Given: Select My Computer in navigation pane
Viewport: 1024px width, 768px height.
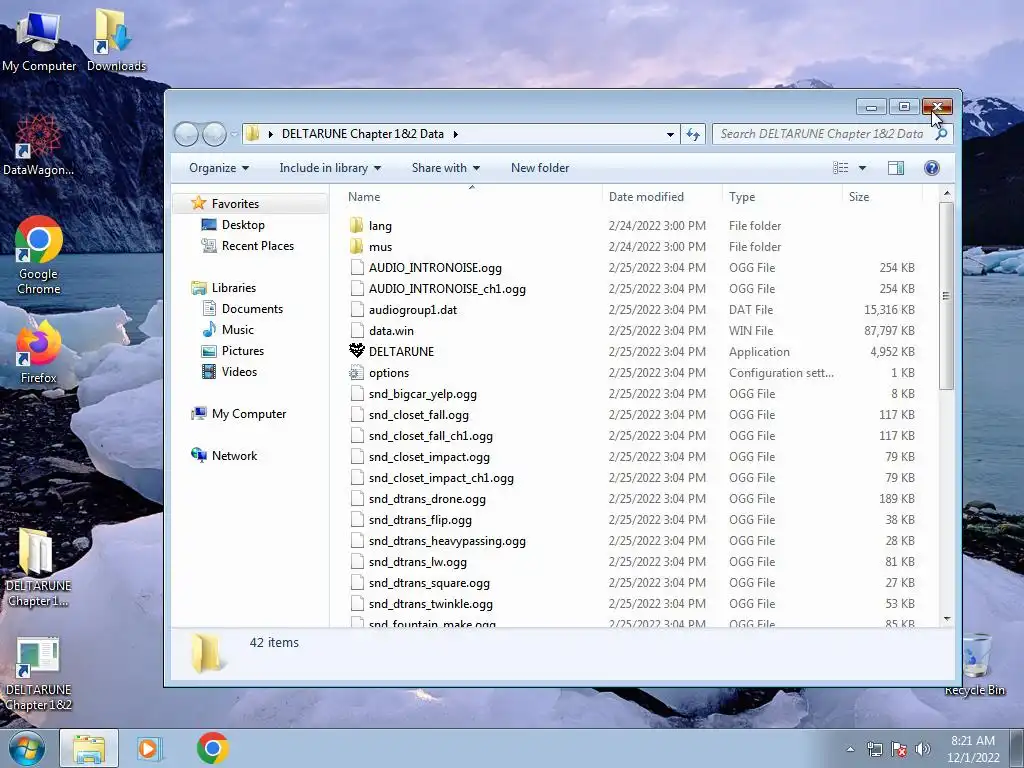Looking at the screenshot, I should 239,414.
